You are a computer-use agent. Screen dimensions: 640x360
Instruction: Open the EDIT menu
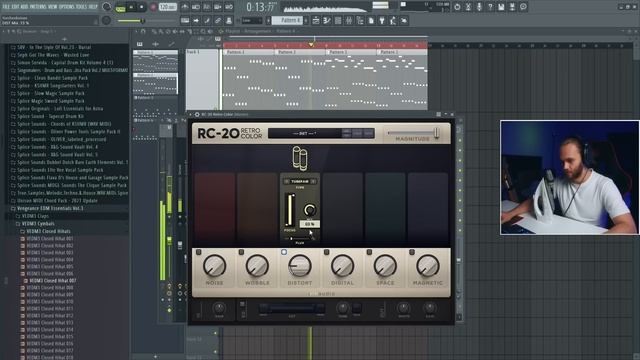click(15, 7)
